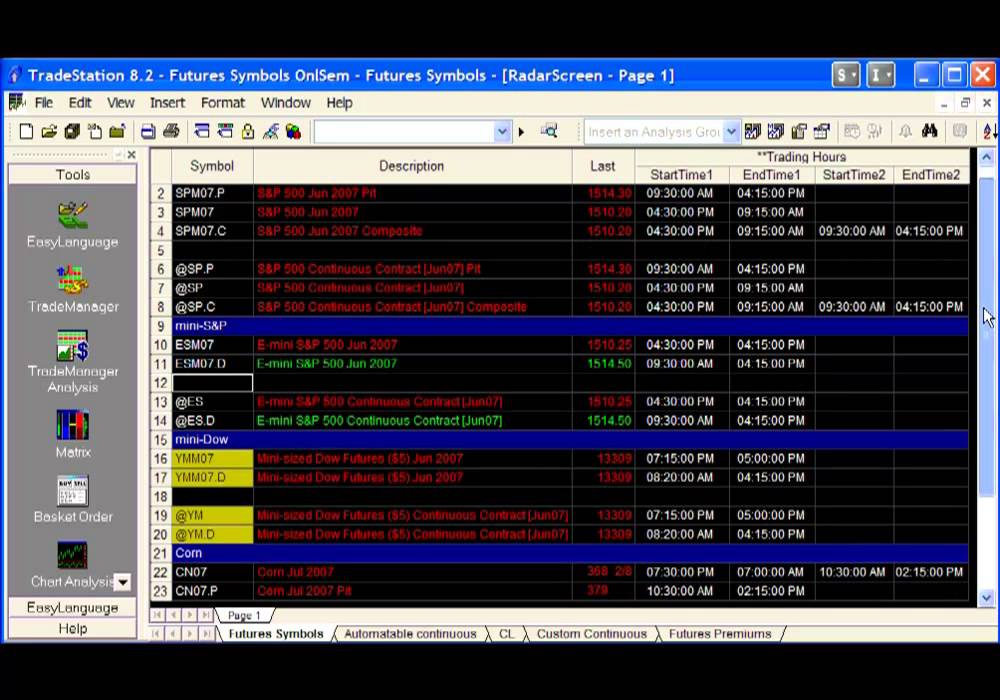Image resolution: width=1000 pixels, height=700 pixels.
Task: Click the 'Corn Jul 2007' description cell
Action: click(413, 572)
